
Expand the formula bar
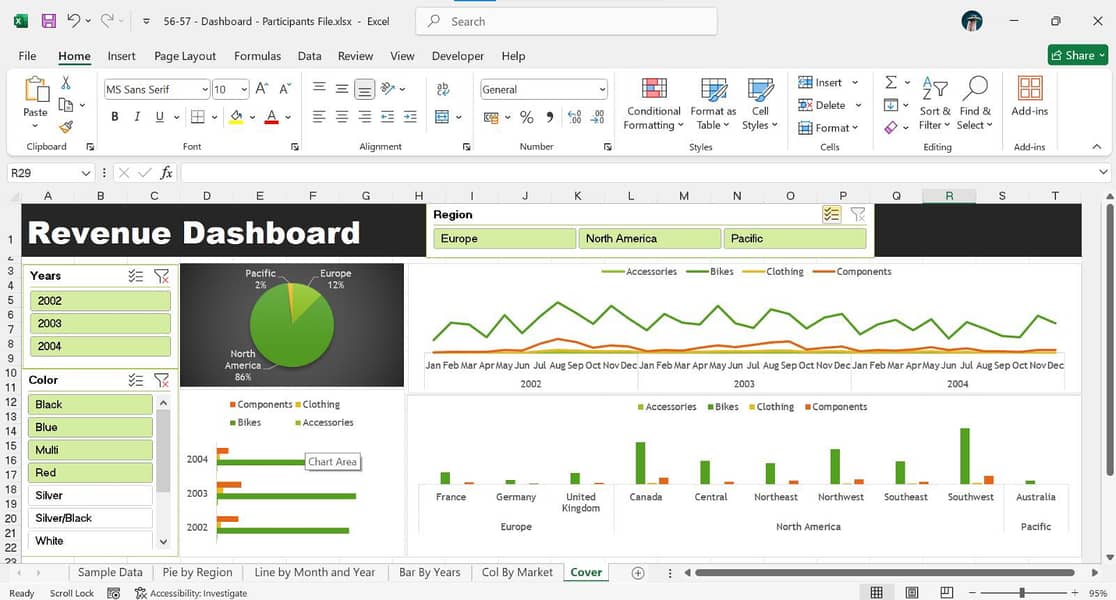[x=1102, y=172]
